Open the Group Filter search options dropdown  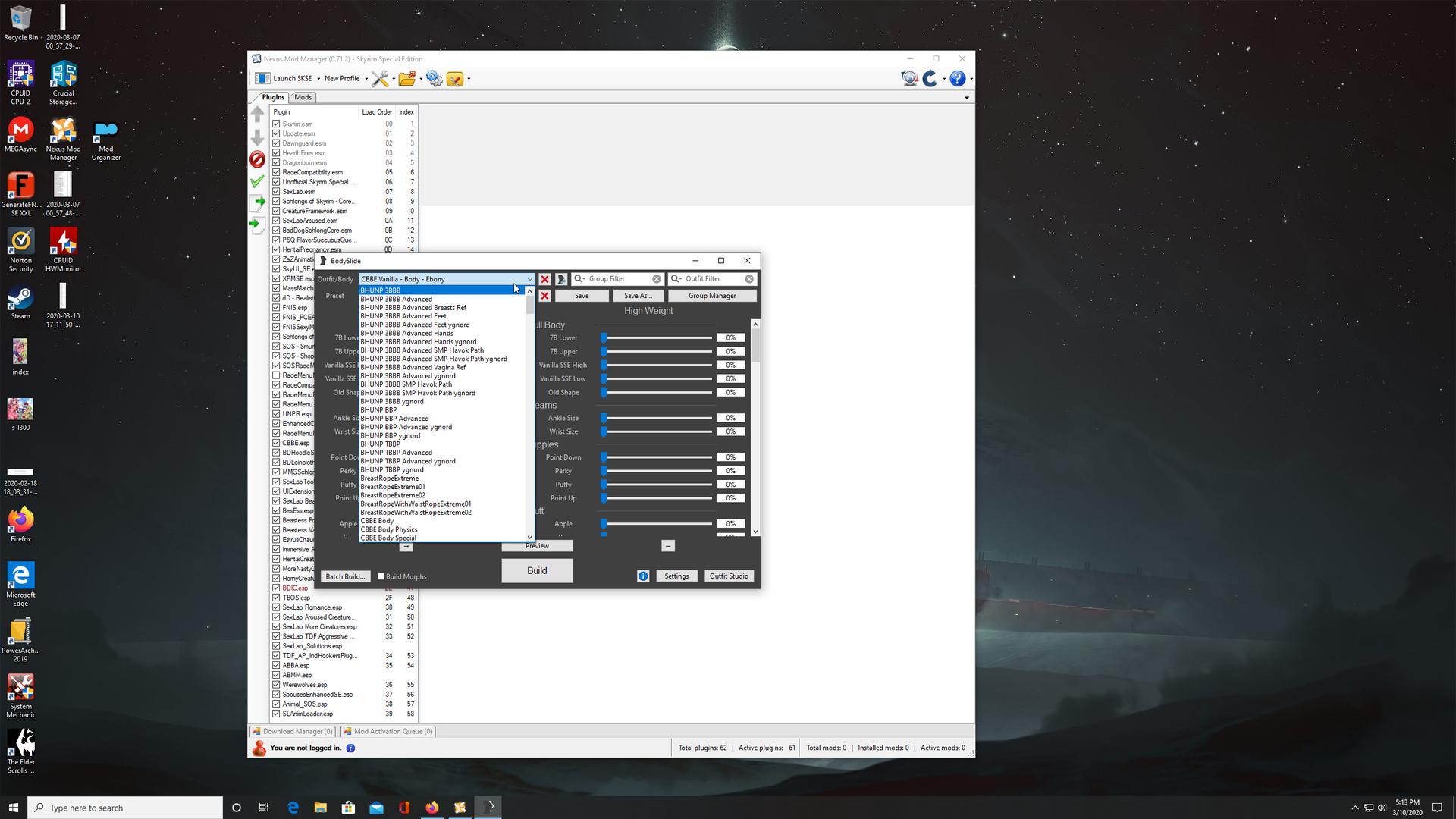(x=579, y=279)
